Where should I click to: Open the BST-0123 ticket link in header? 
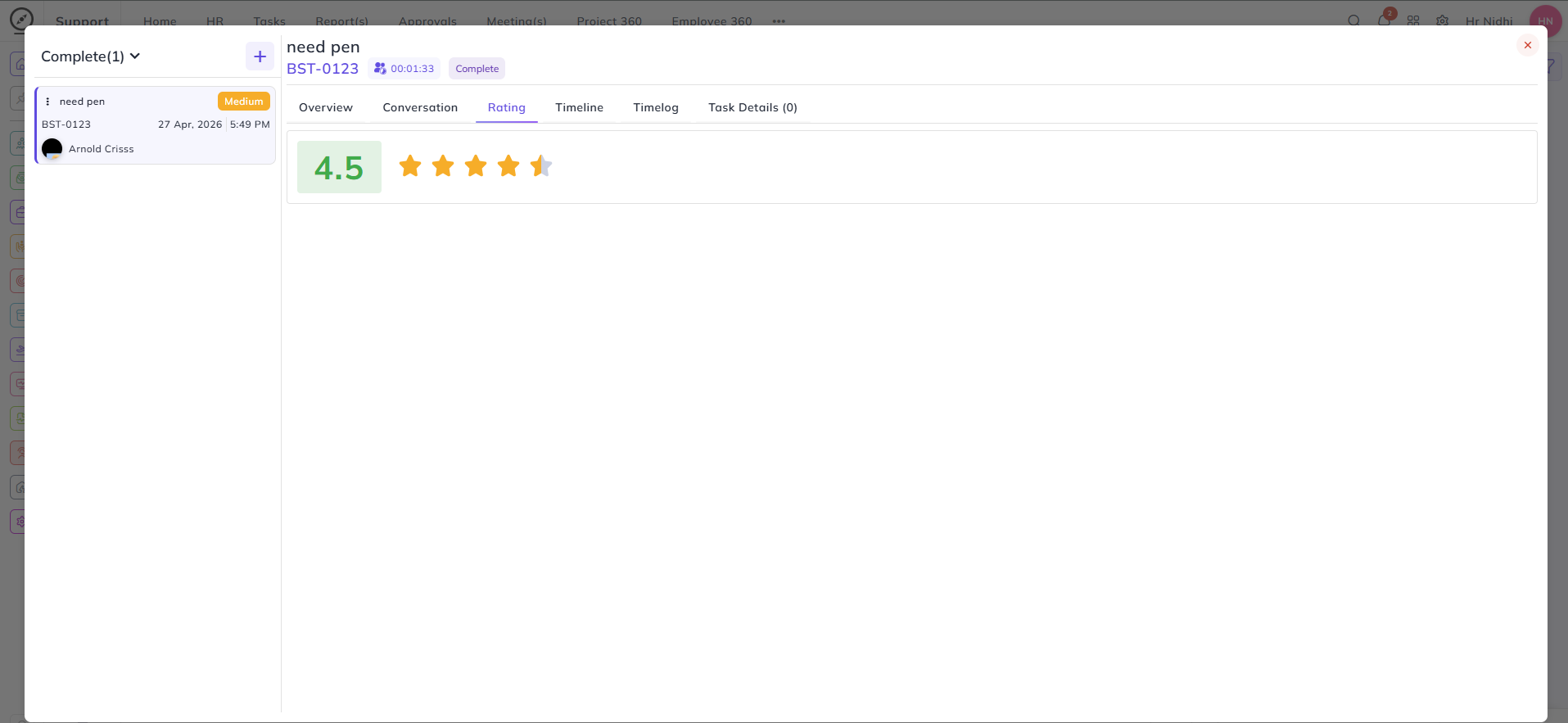(x=323, y=69)
